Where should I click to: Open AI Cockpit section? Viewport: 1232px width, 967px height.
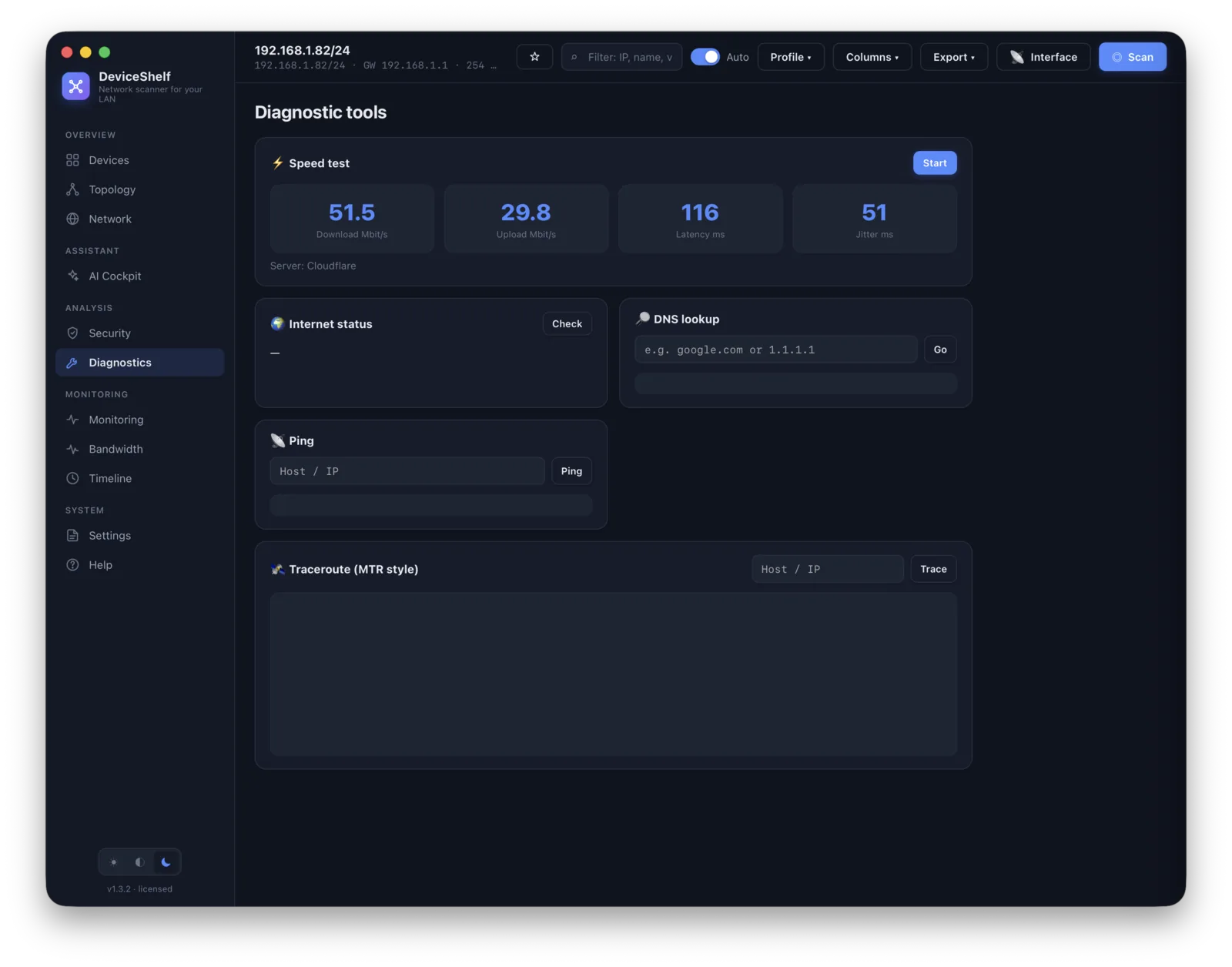[139, 276]
